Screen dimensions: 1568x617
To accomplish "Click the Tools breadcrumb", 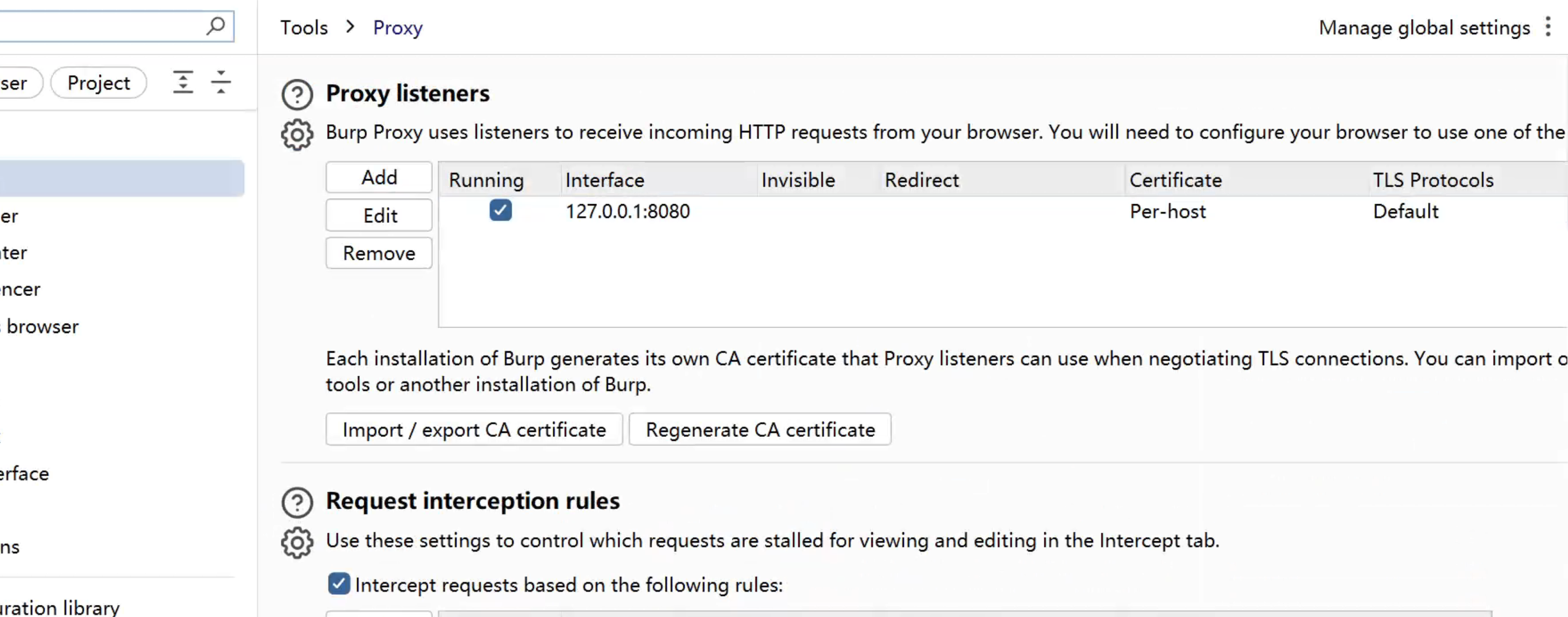I will (x=304, y=28).
